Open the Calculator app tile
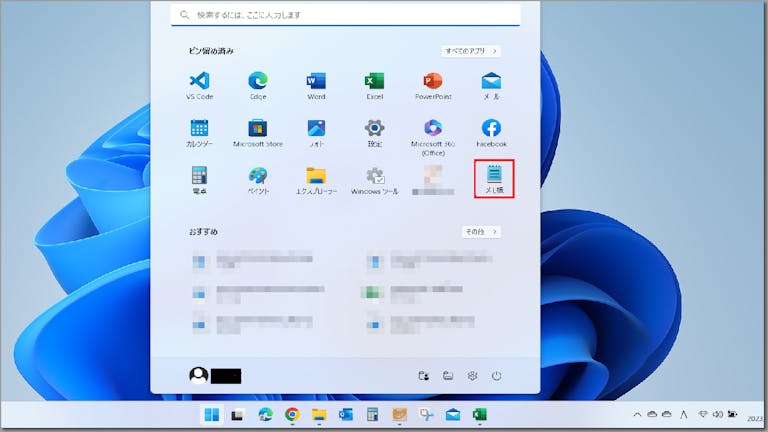This screenshot has height=432, width=768. pyautogui.click(x=199, y=180)
